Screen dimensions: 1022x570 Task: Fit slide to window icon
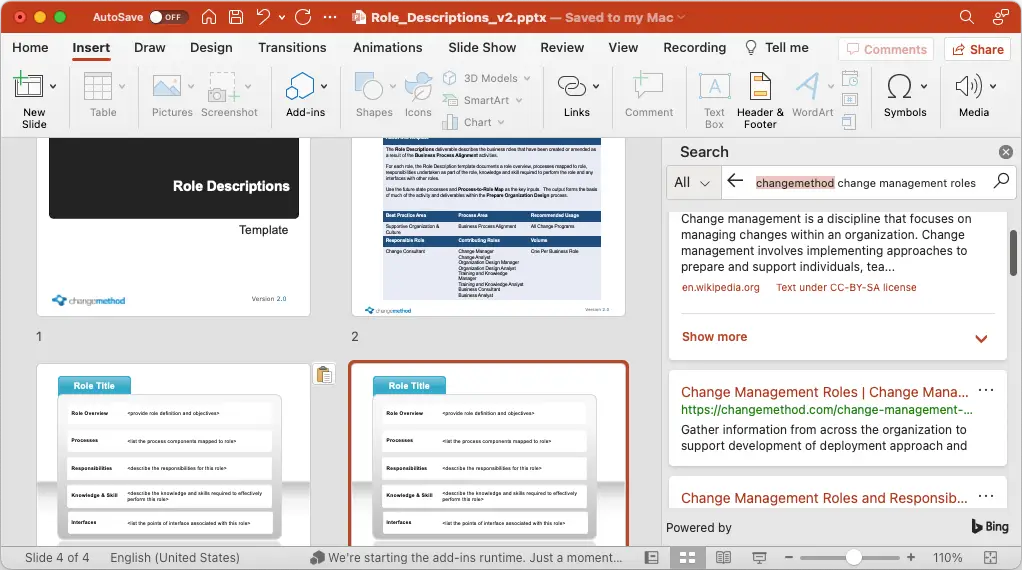click(x=990, y=558)
